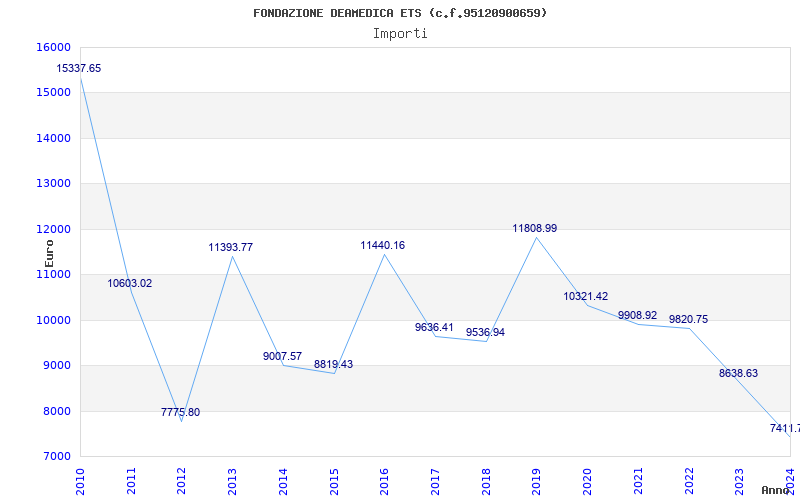The image size is (800, 500).
Task: Click x-axis year 2016
Action: (x=384, y=481)
